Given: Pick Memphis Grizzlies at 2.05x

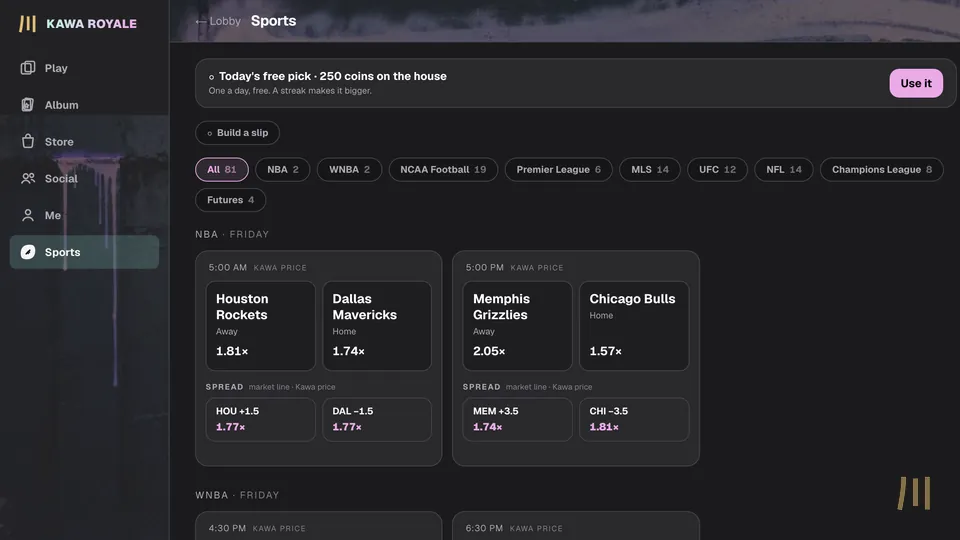Looking at the screenshot, I should [x=517, y=326].
